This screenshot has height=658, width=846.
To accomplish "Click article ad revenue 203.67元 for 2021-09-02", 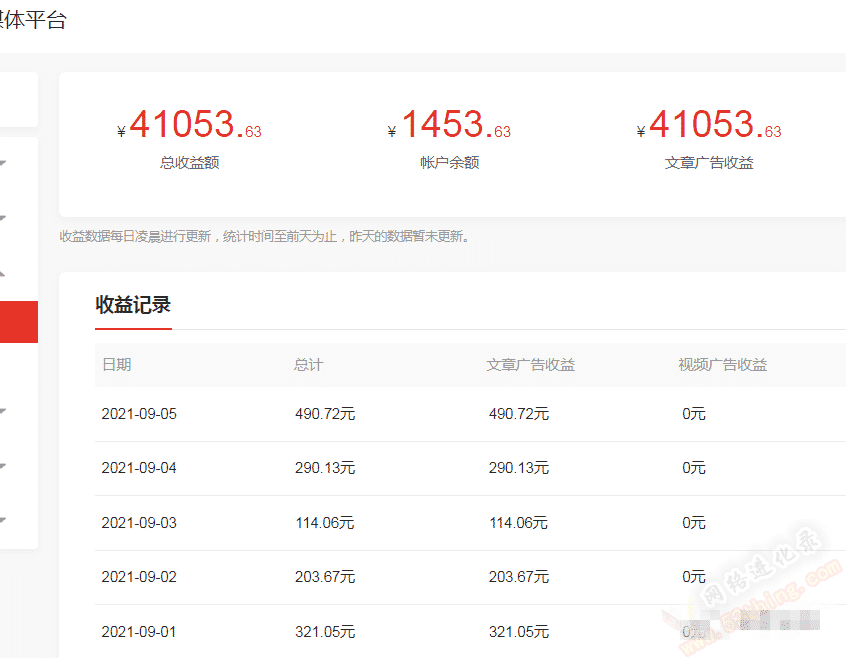I will coord(518,577).
